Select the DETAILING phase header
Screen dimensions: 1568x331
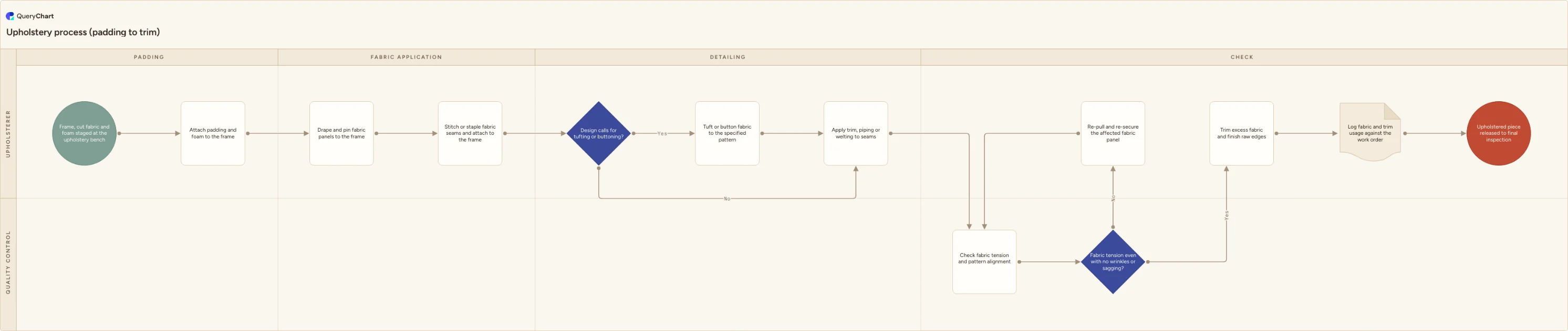[728, 57]
